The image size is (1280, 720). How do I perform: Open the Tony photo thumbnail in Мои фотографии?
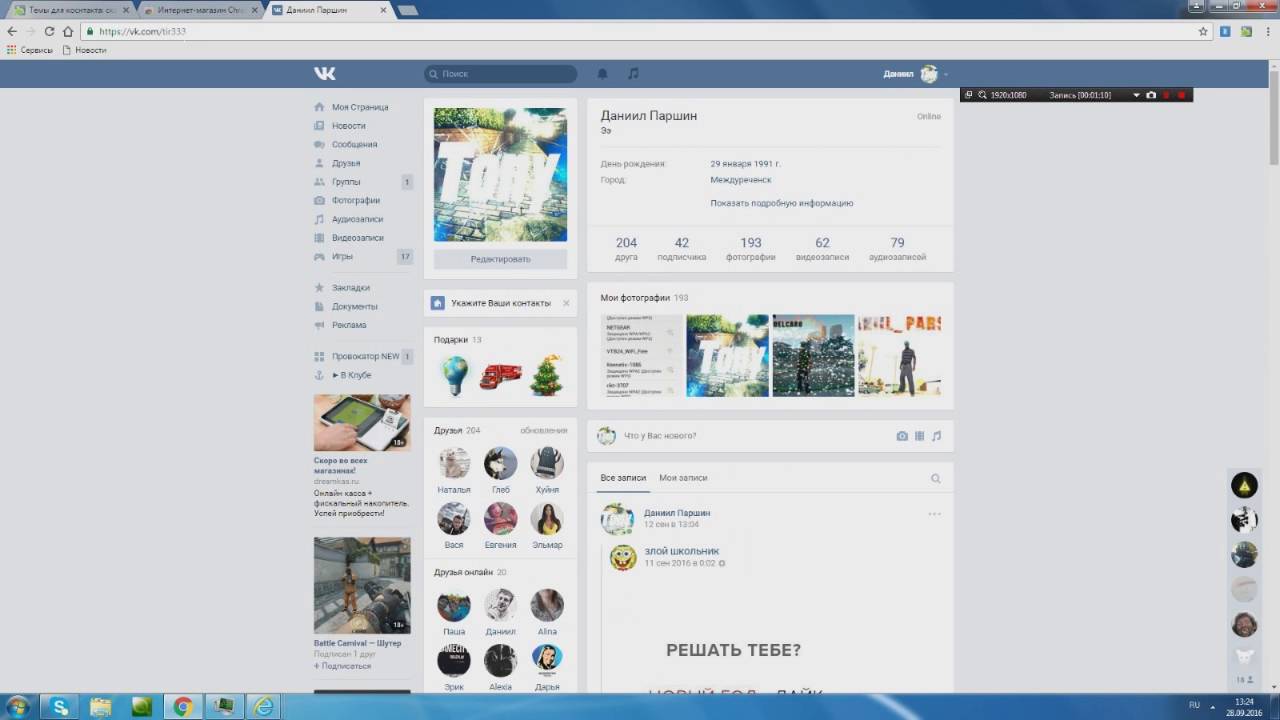[x=727, y=356]
